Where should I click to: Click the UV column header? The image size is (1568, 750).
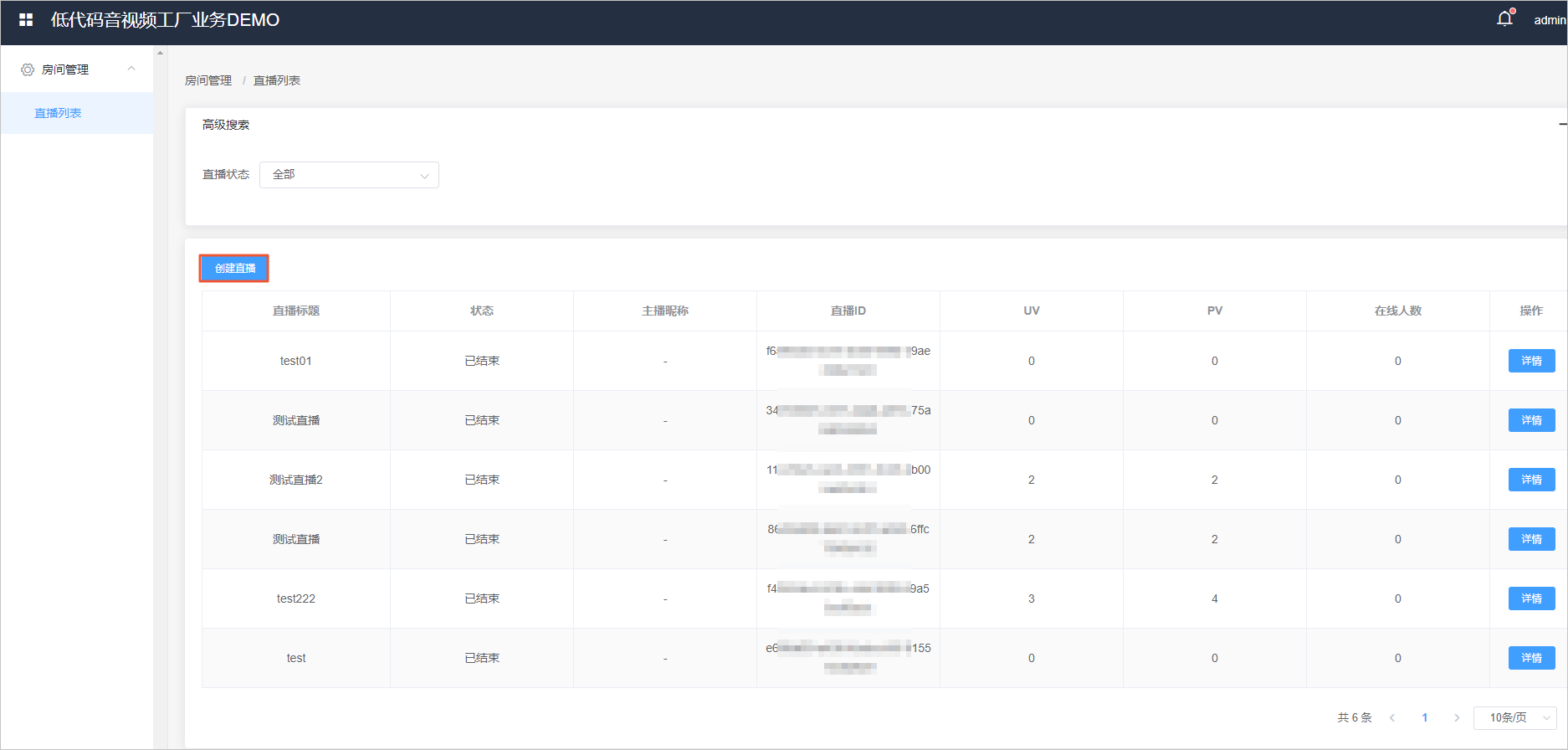[x=1032, y=311]
